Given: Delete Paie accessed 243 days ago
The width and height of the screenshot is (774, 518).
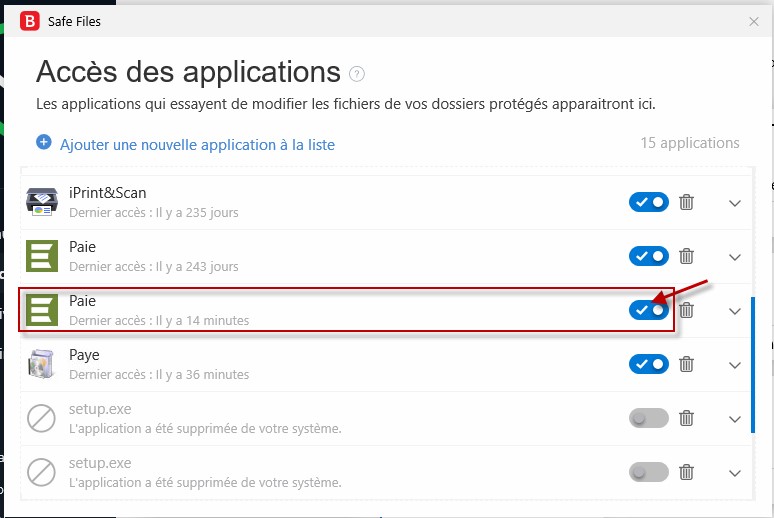Looking at the screenshot, I should (686, 256).
